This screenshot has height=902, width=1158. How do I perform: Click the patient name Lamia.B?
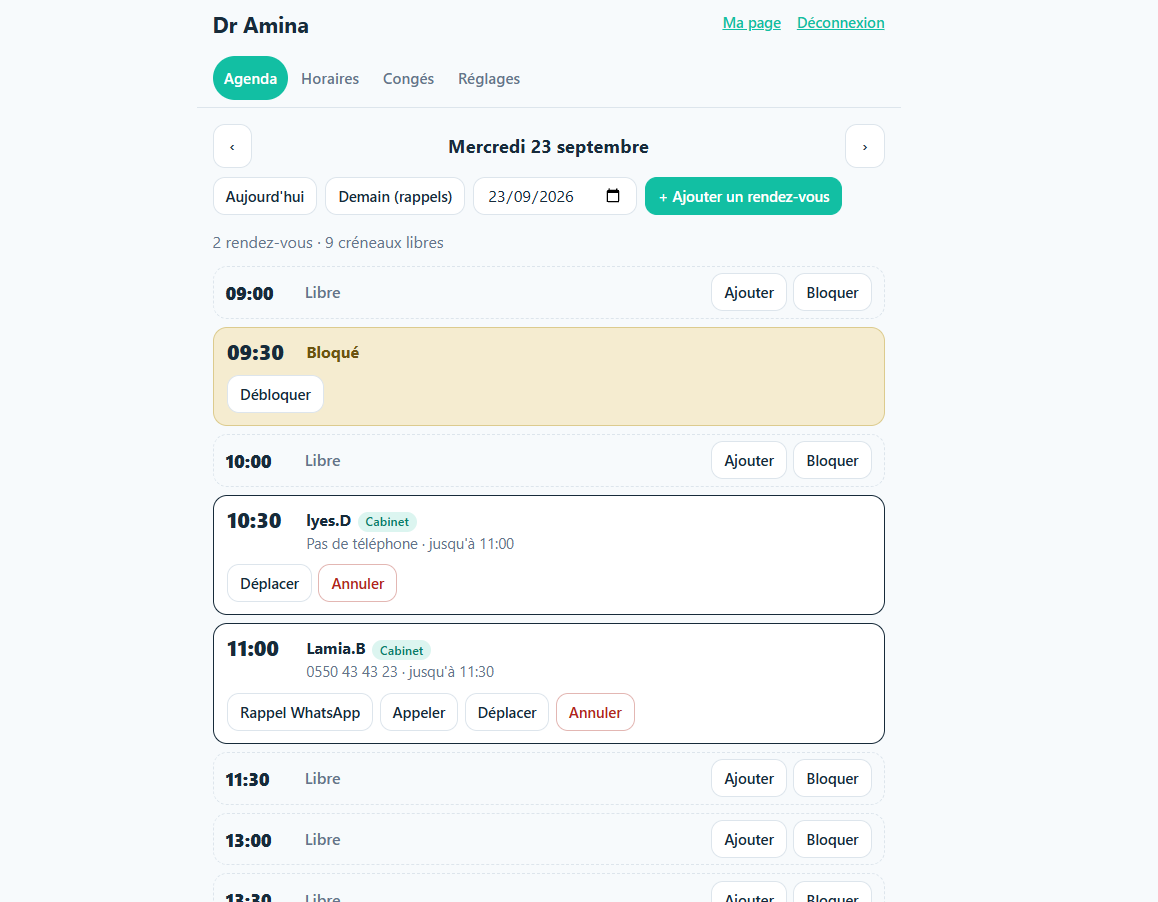pos(336,649)
